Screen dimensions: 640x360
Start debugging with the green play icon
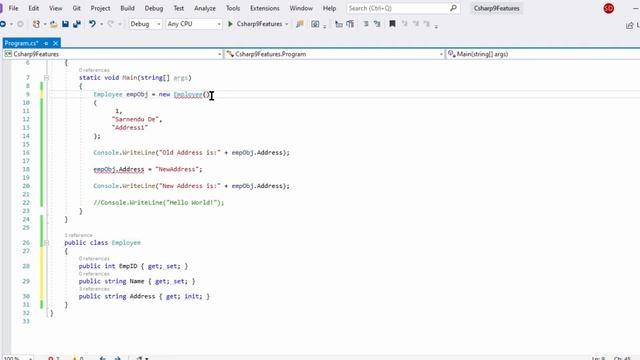pyautogui.click(x=230, y=24)
